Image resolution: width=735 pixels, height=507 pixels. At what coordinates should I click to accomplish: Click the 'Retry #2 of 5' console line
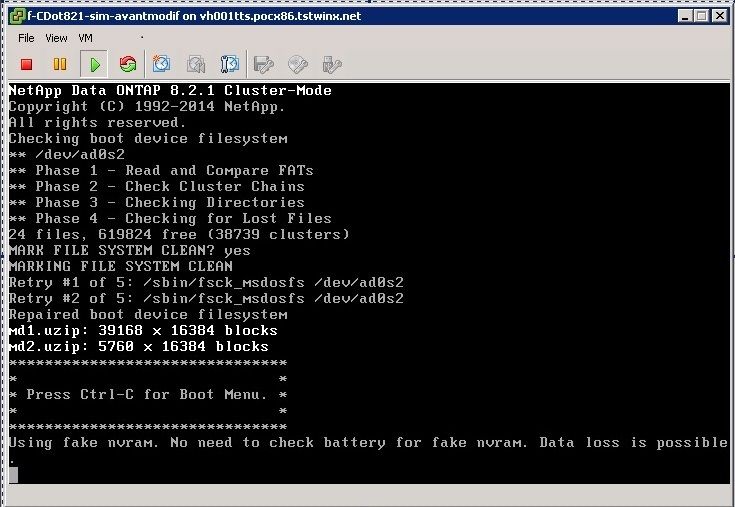[x=206, y=298]
